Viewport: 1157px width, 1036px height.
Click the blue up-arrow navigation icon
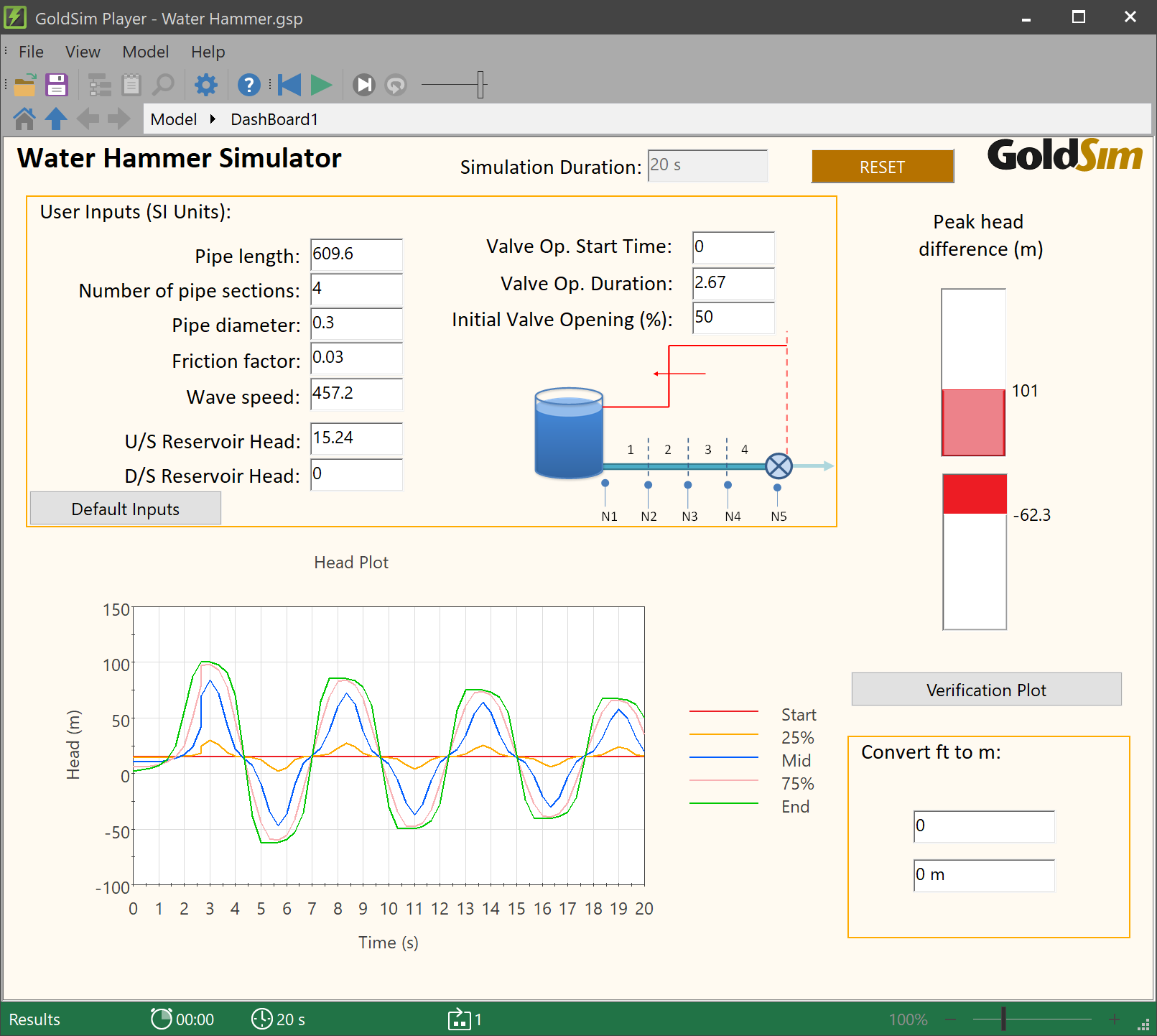point(56,119)
